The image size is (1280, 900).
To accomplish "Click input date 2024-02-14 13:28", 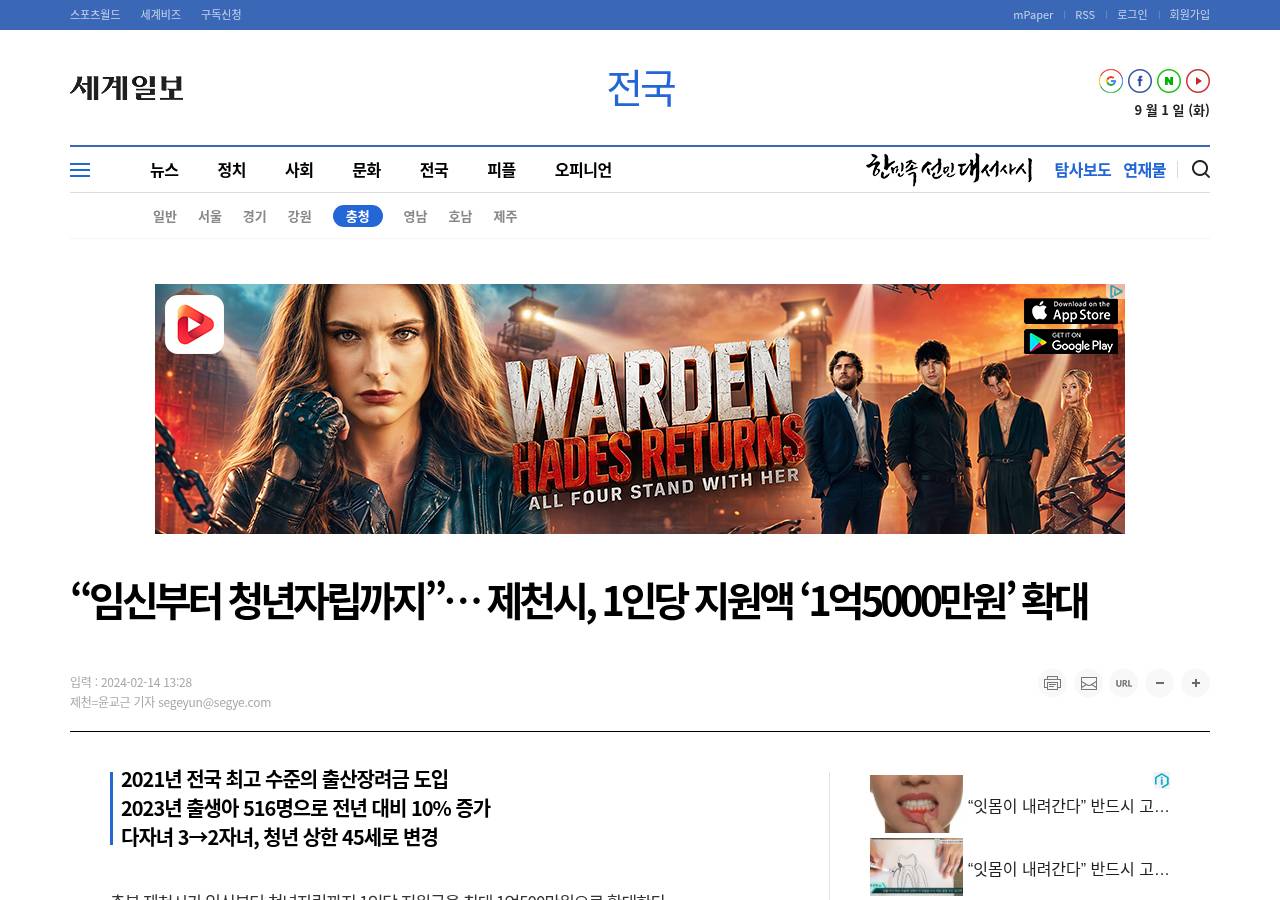I will point(146,682).
